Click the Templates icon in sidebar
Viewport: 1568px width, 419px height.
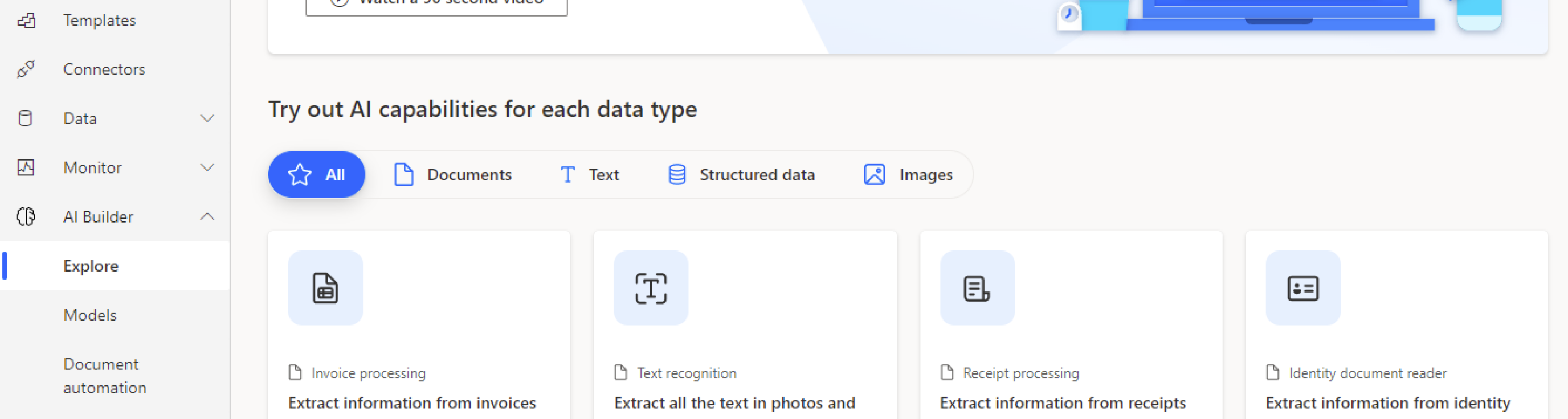(26, 20)
